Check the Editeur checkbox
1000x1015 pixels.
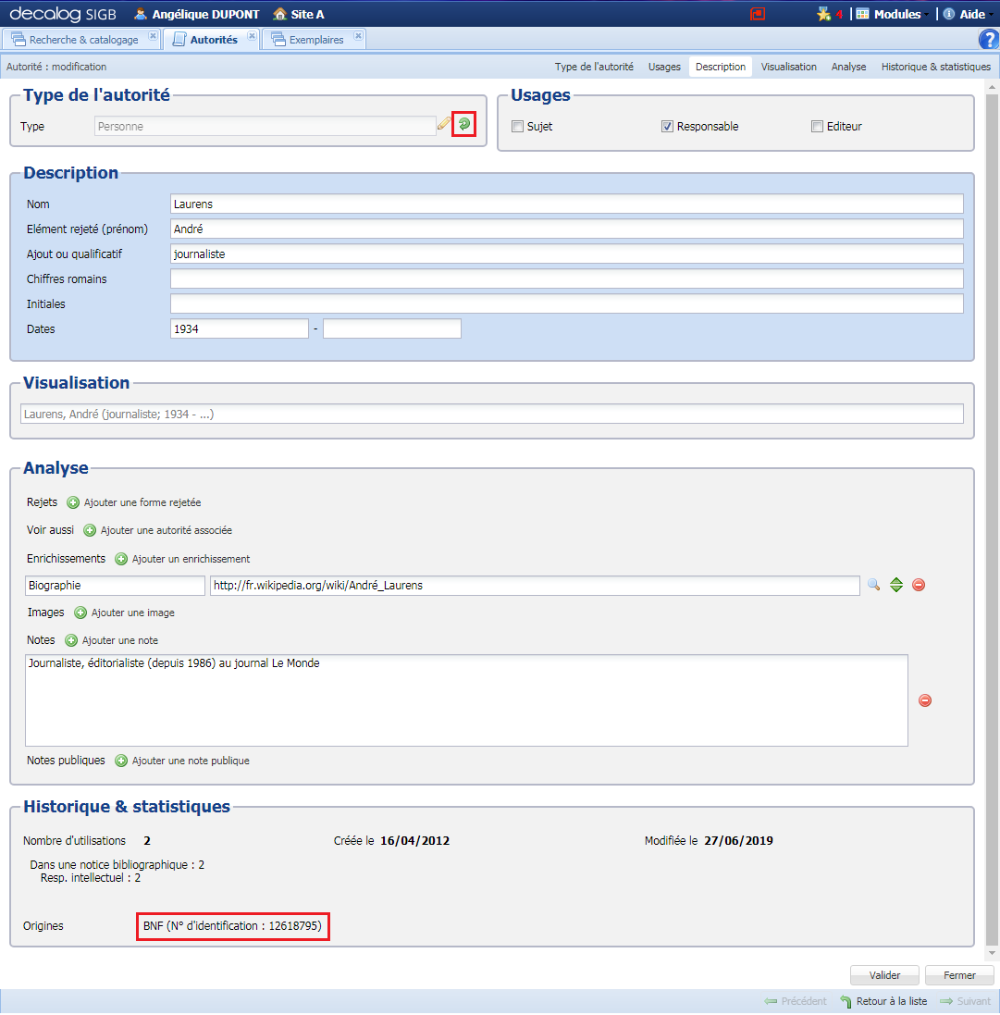click(x=815, y=126)
